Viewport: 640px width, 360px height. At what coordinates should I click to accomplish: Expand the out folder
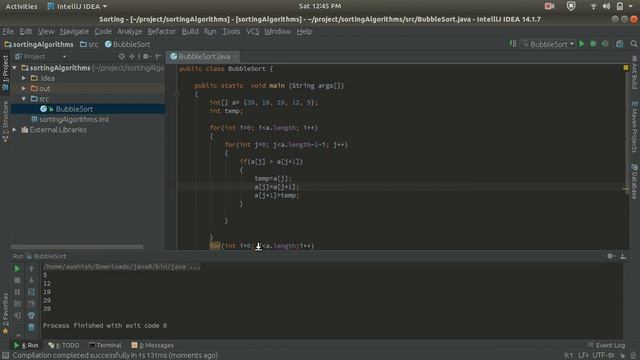tap(24, 88)
